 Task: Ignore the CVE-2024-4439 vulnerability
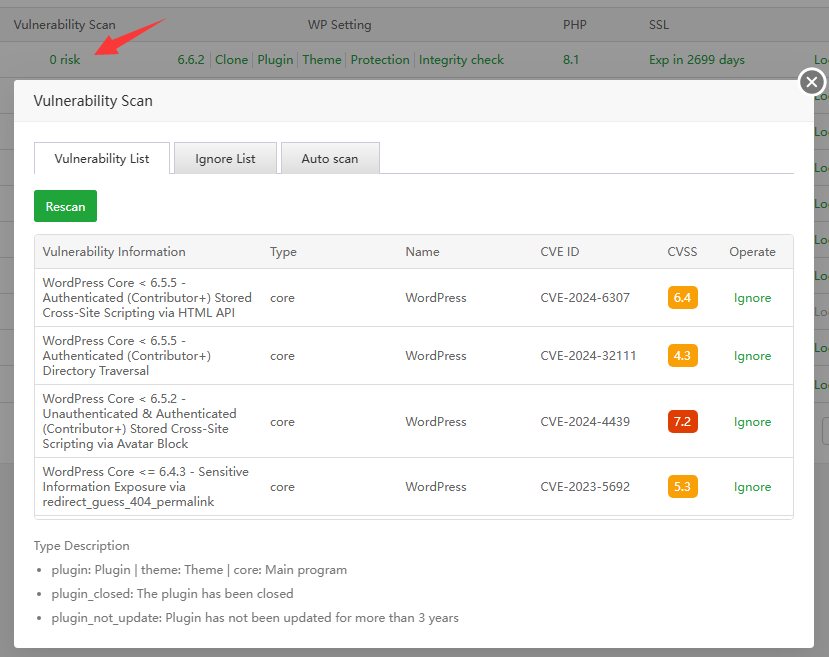point(752,422)
